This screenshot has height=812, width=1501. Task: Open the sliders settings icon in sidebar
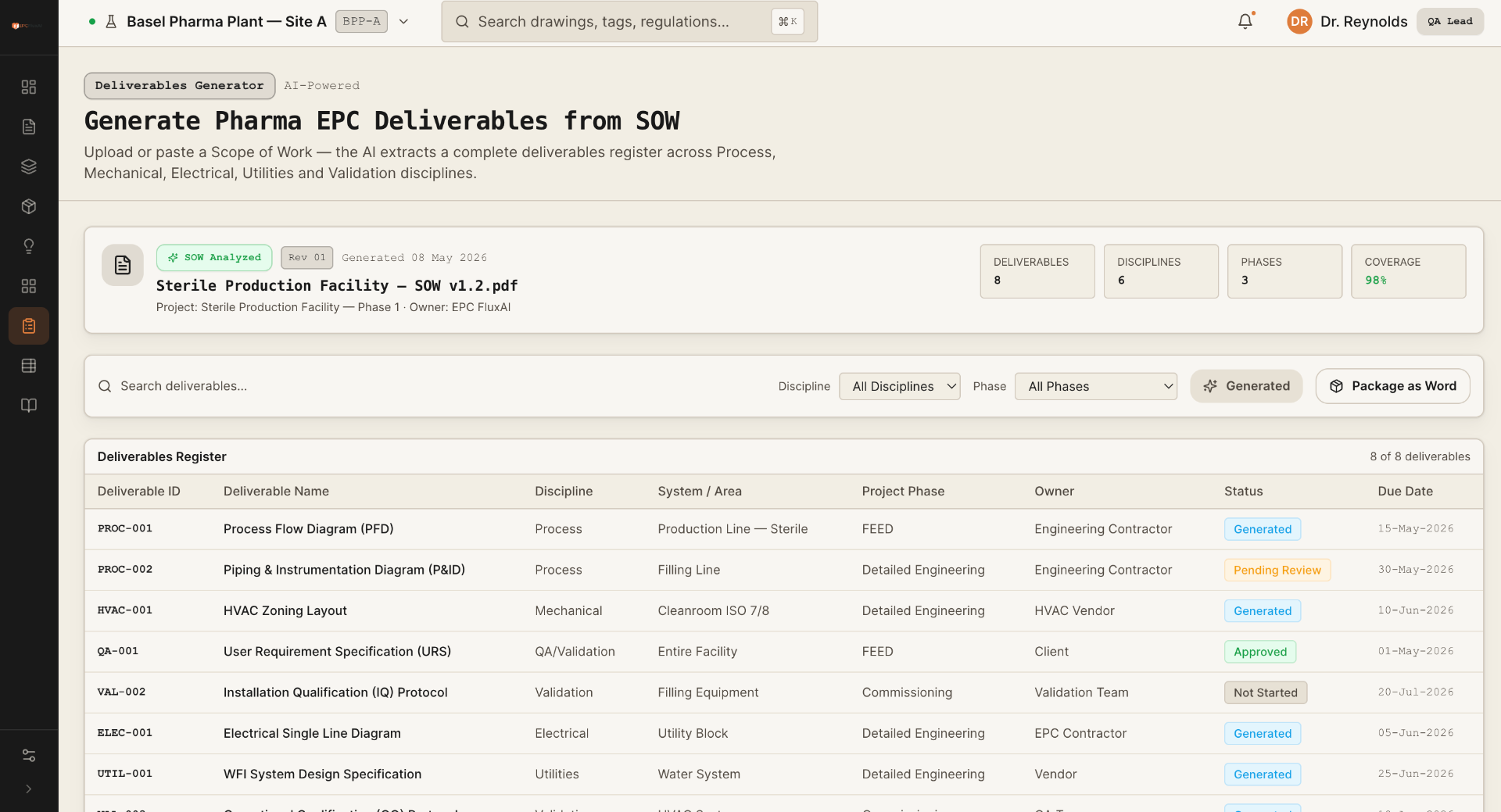29,756
